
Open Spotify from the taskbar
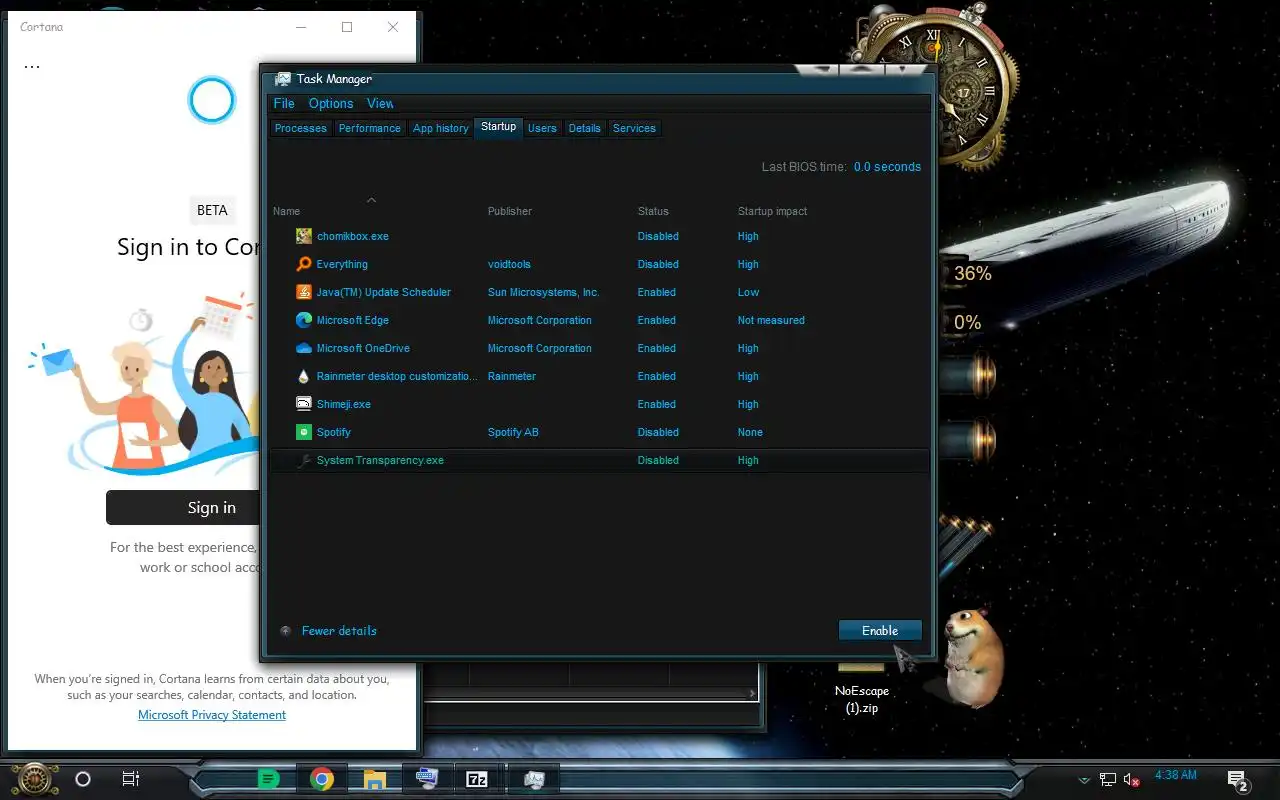point(268,779)
